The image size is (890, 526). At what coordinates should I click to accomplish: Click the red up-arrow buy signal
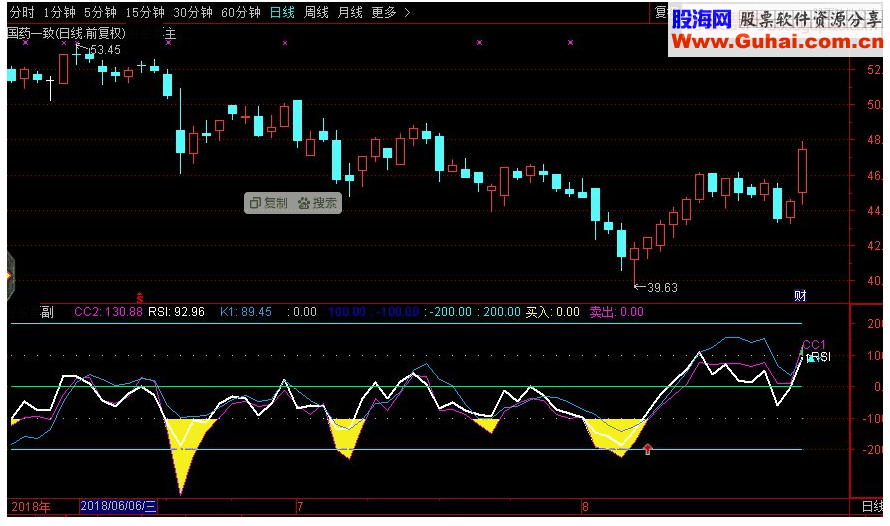pyautogui.click(x=648, y=449)
